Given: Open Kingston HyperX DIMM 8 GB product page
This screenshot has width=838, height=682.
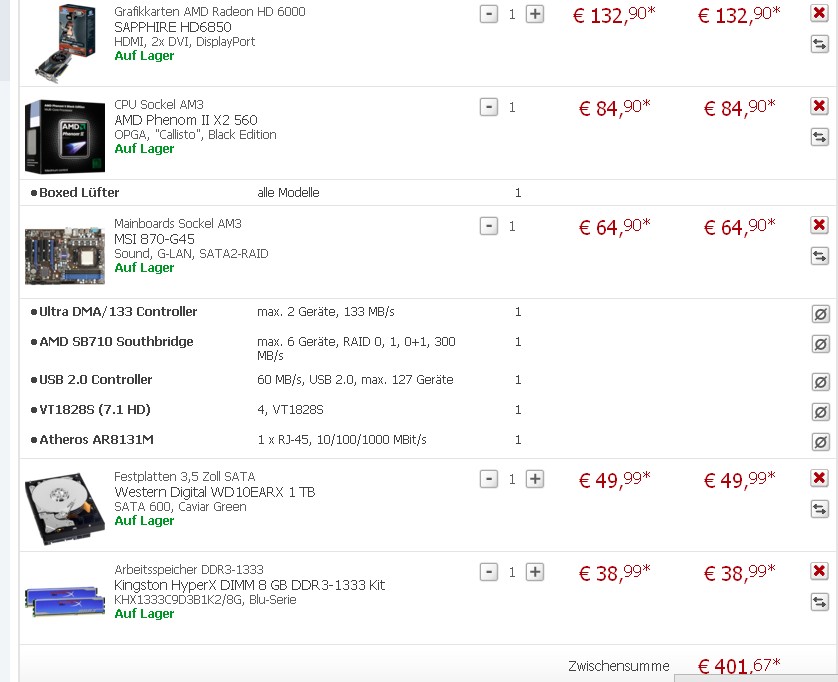Looking at the screenshot, I should (x=249, y=585).
